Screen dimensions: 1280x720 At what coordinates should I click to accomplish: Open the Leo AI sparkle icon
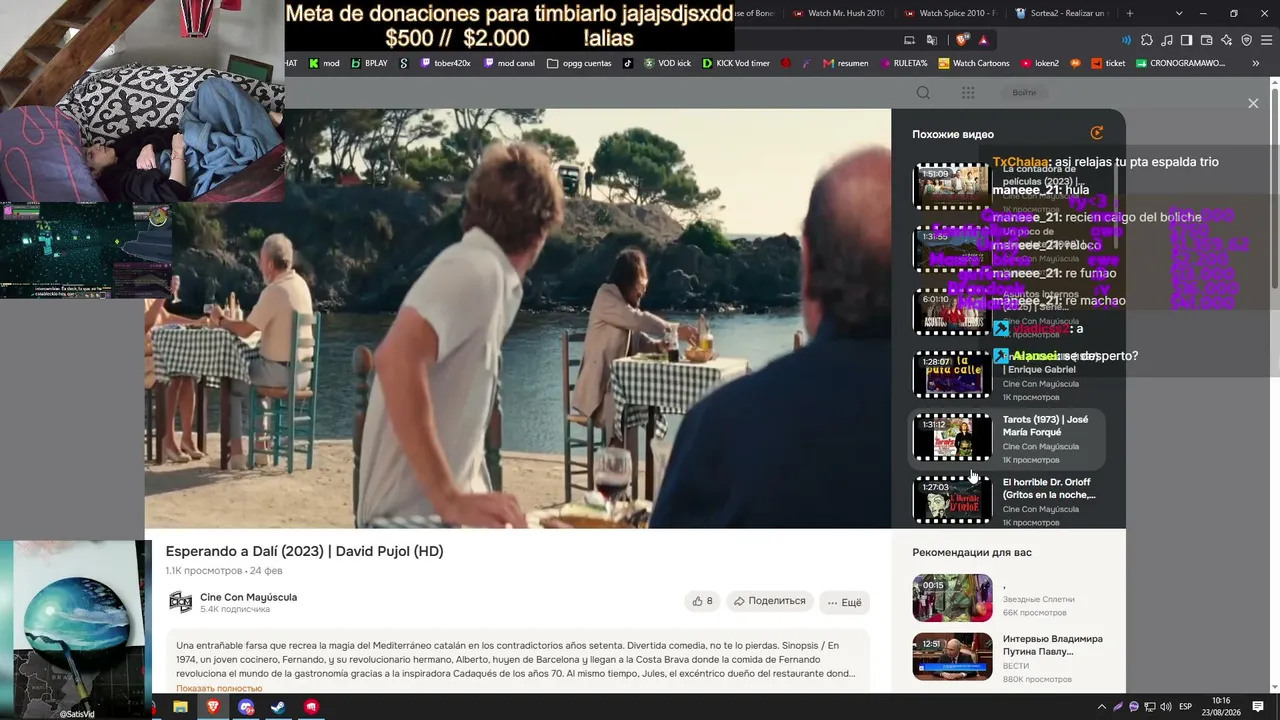[1226, 40]
